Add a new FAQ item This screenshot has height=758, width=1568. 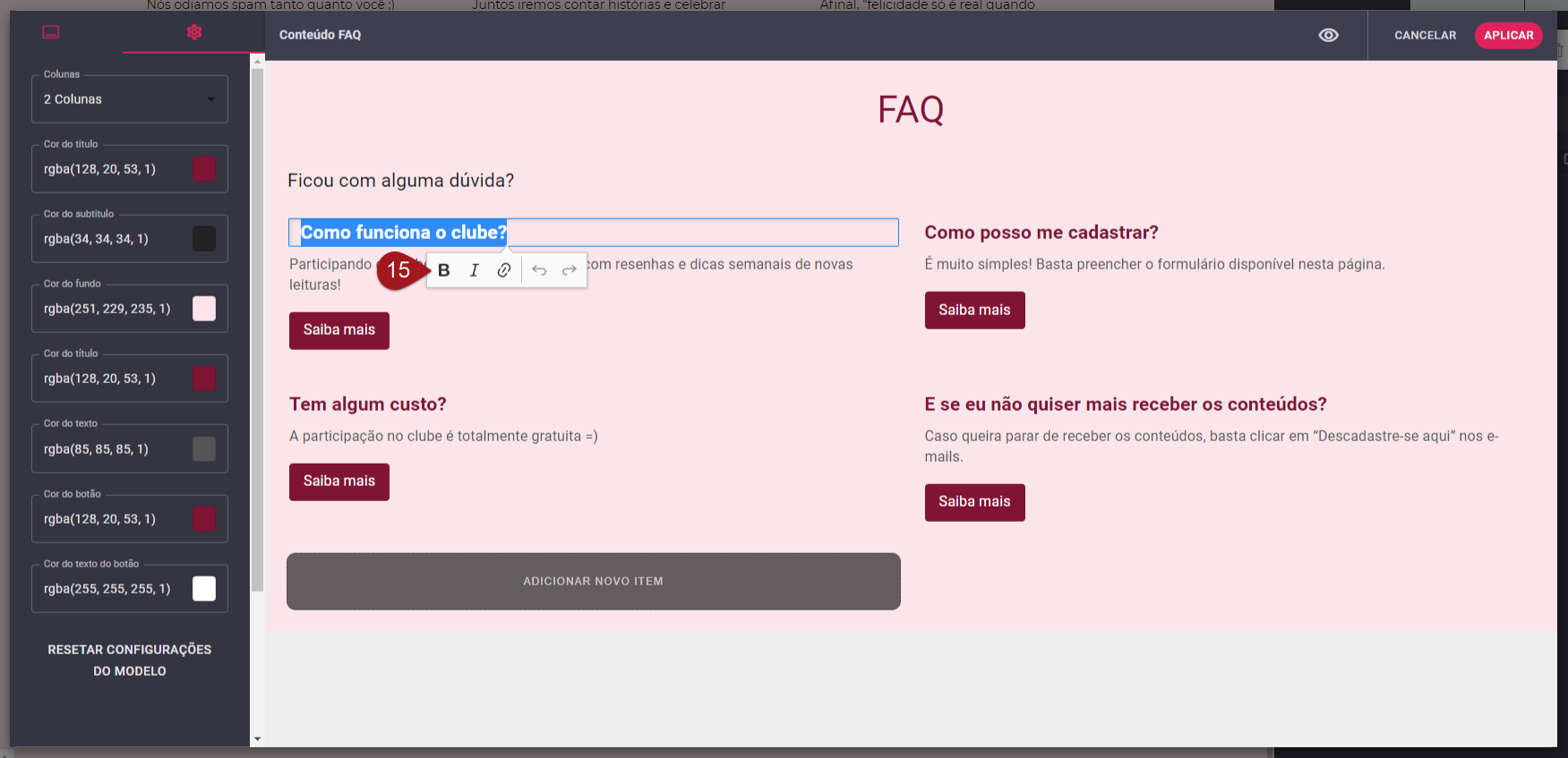point(593,581)
